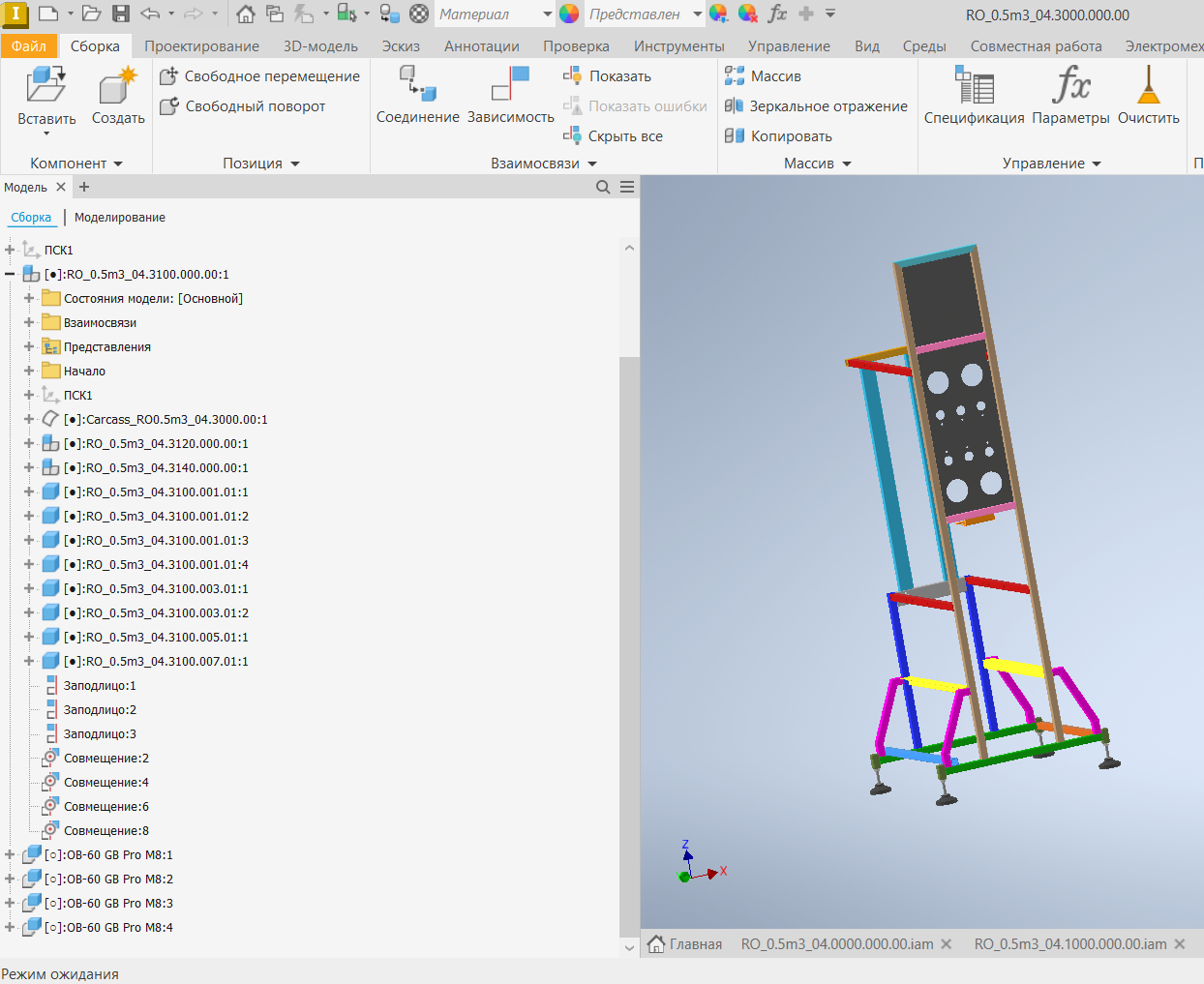Switch to the Проектирование ribbon tab

click(201, 46)
